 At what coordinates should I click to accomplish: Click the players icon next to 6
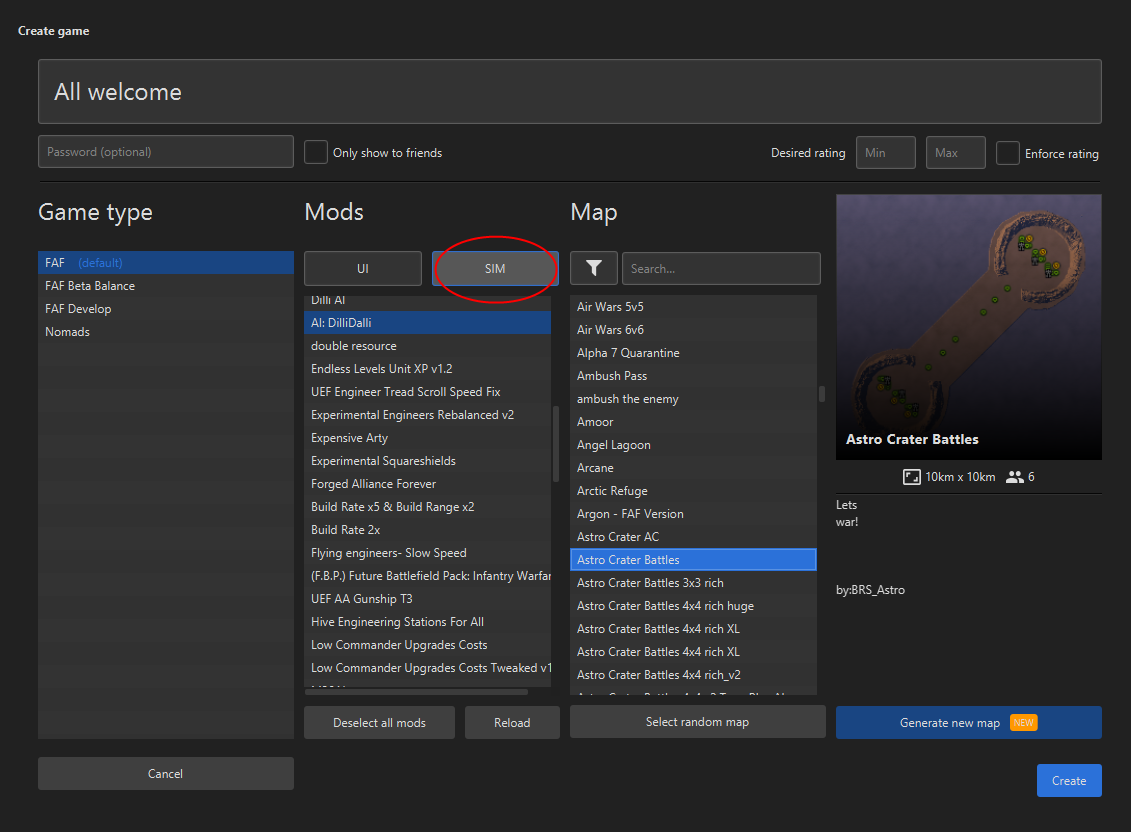tap(1015, 477)
